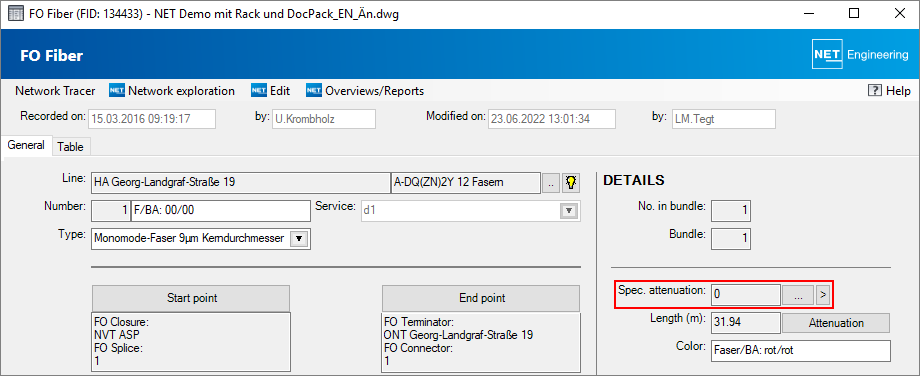Select the General tab
This screenshot has width=920, height=376.
pyautogui.click(x=26, y=145)
